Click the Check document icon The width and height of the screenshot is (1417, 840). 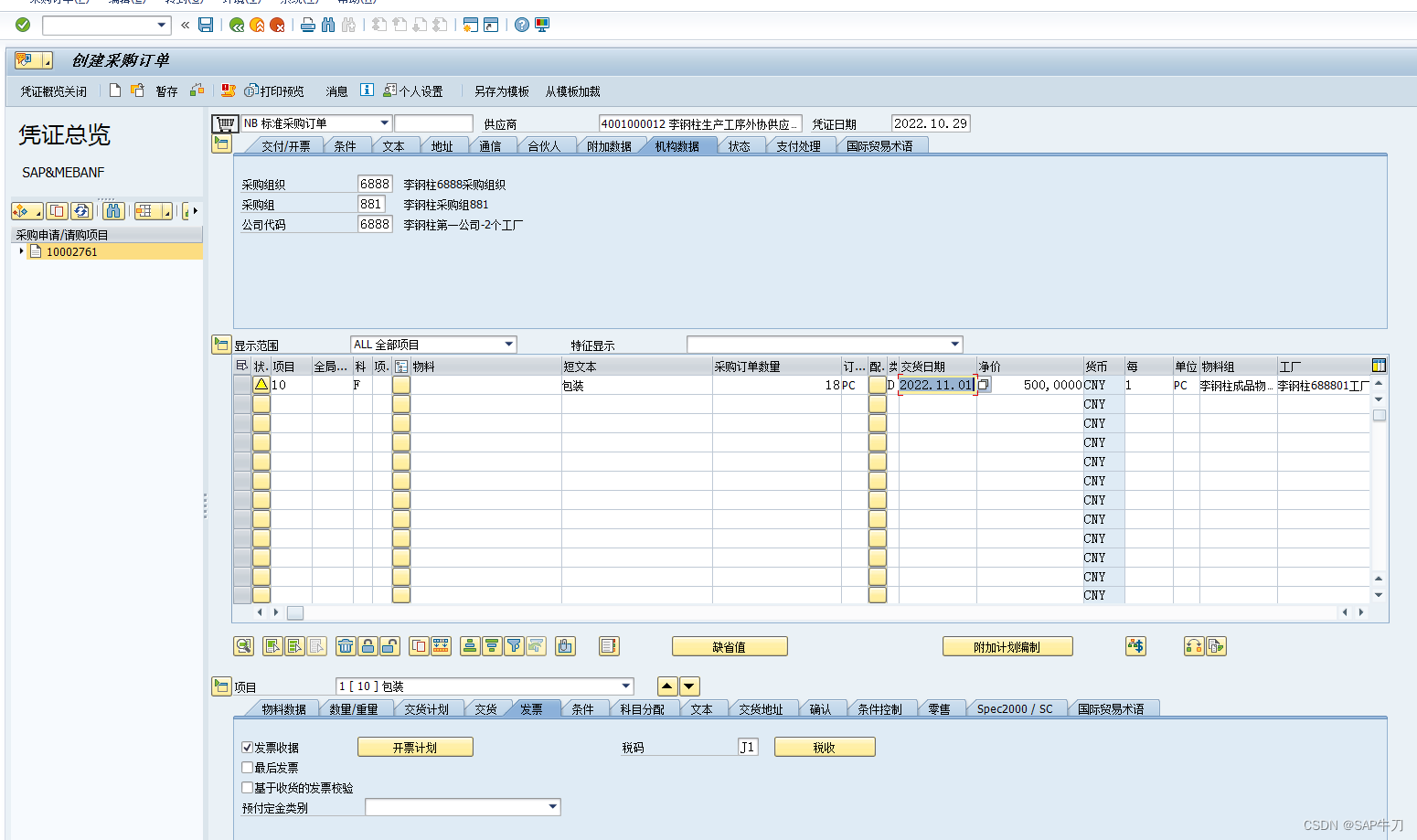[197, 90]
